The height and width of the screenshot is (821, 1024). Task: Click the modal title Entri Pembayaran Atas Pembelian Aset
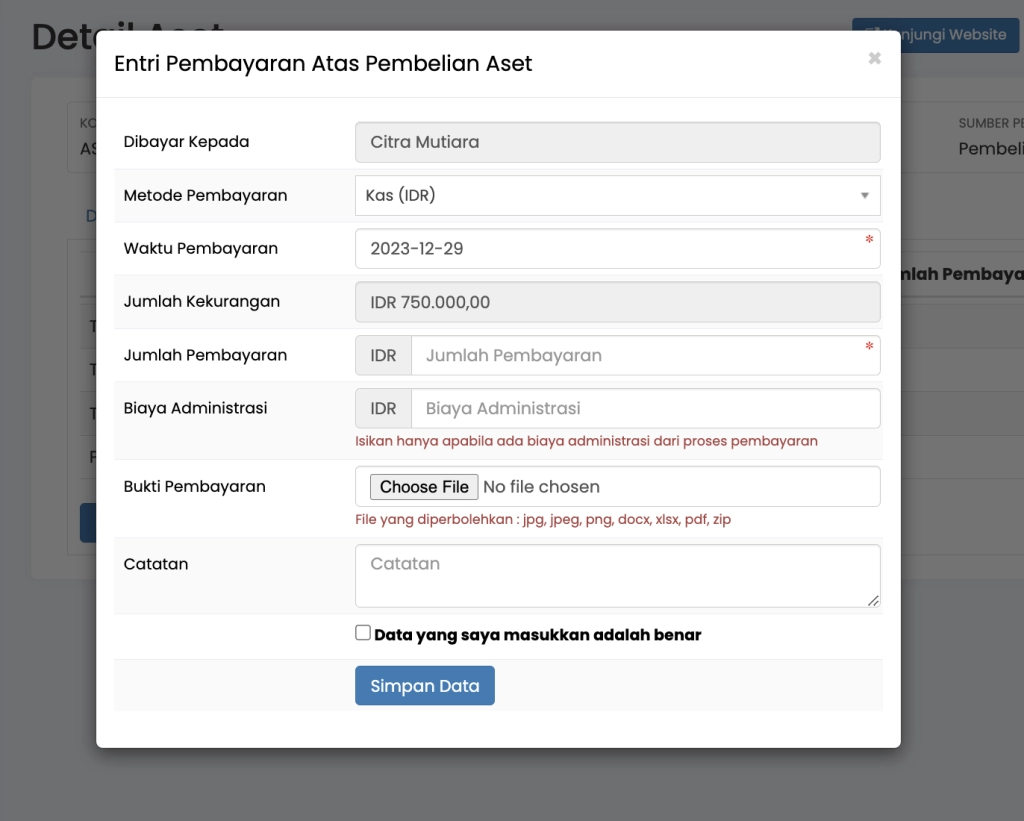coord(323,64)
